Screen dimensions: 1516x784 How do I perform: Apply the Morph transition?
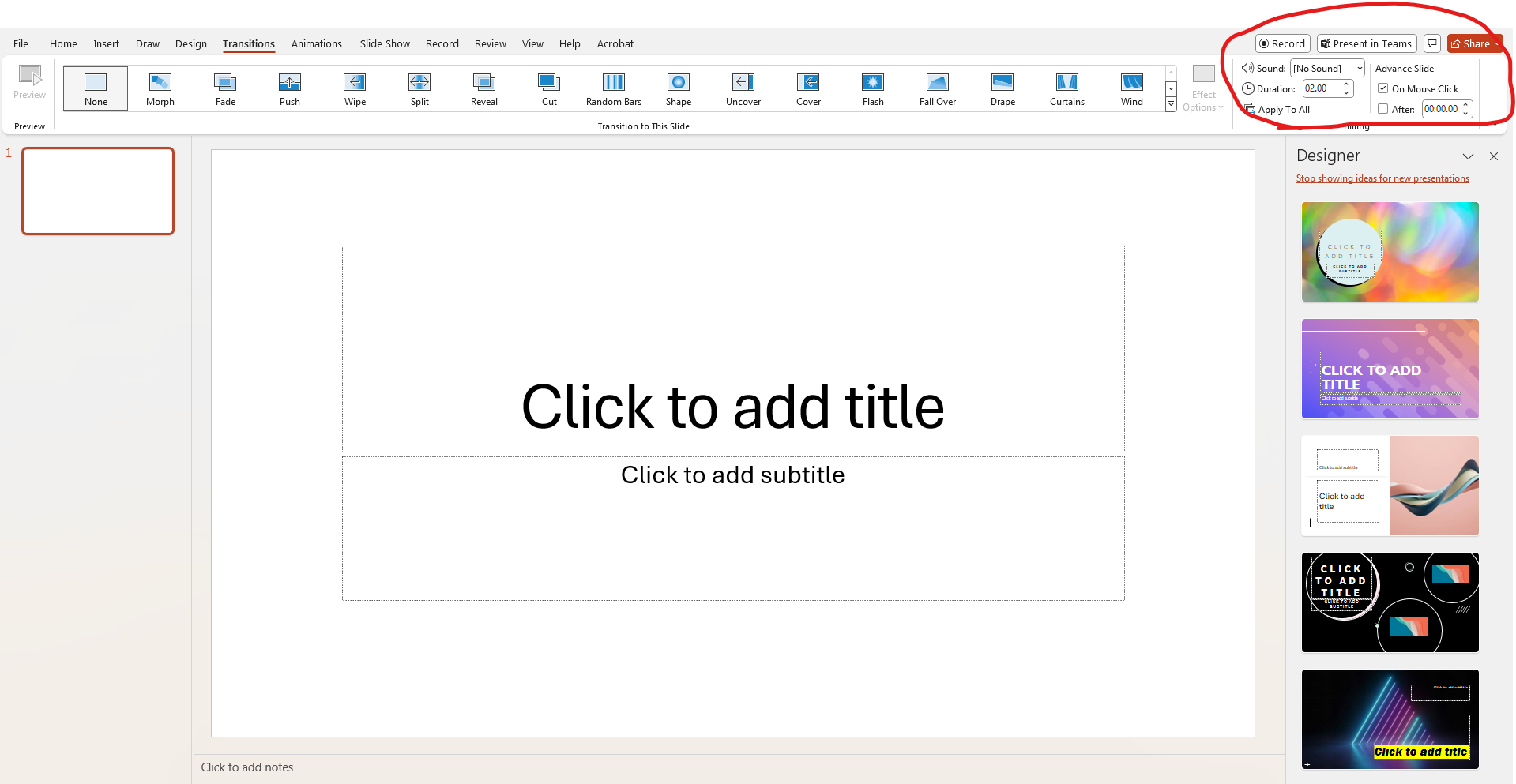point(160,87)
